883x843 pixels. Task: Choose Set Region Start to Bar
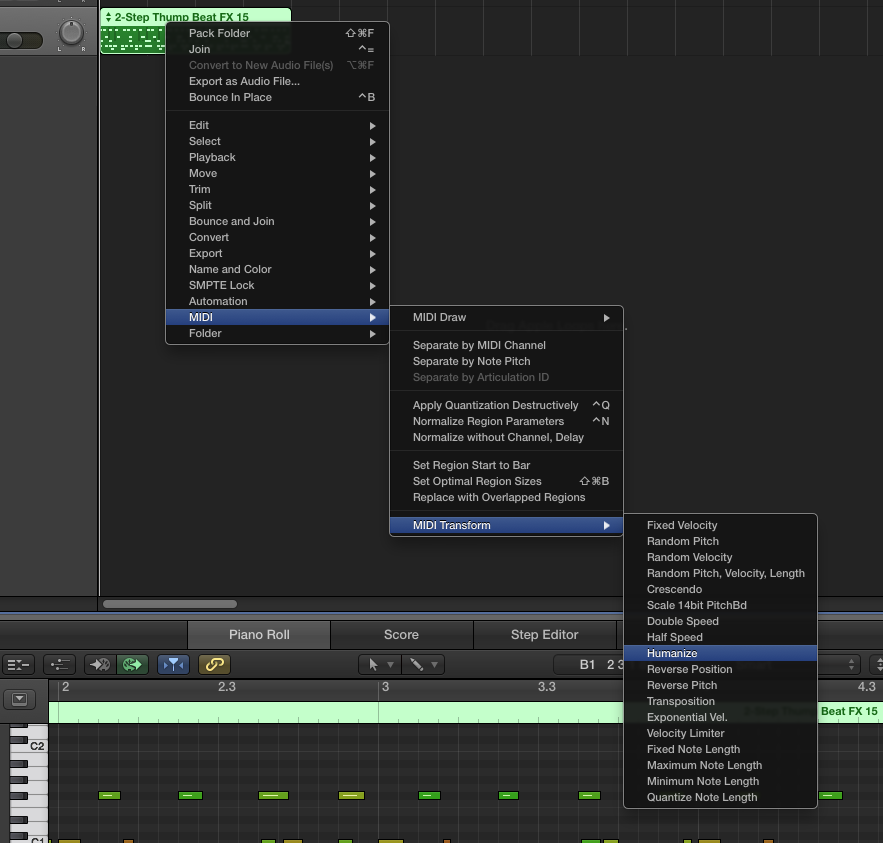506,465
